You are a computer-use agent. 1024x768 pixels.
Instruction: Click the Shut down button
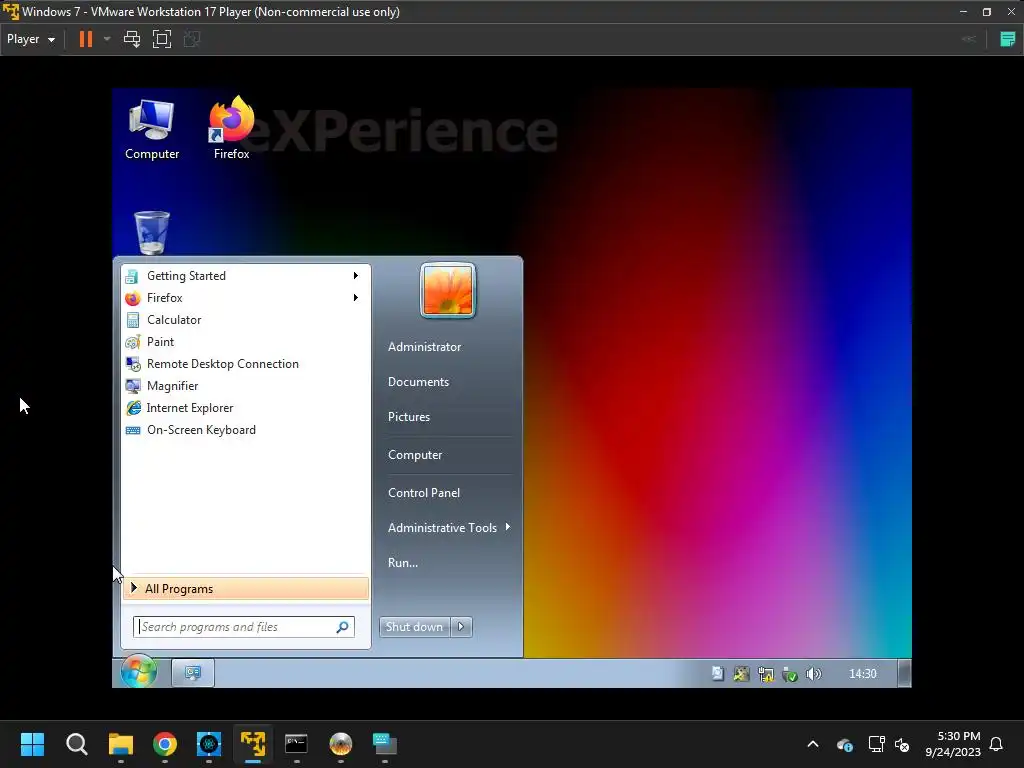(x=414, y=627)
